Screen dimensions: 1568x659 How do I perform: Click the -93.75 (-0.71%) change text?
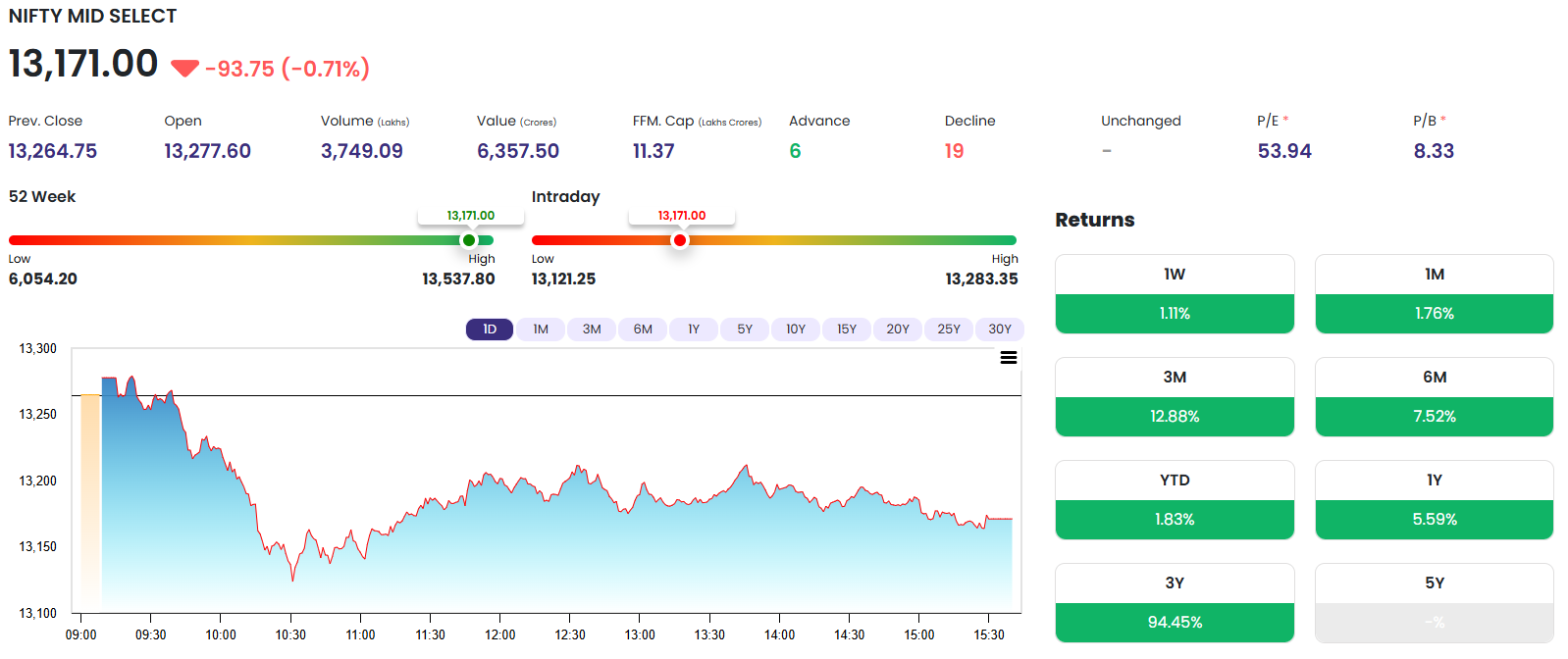coord(287,69)
